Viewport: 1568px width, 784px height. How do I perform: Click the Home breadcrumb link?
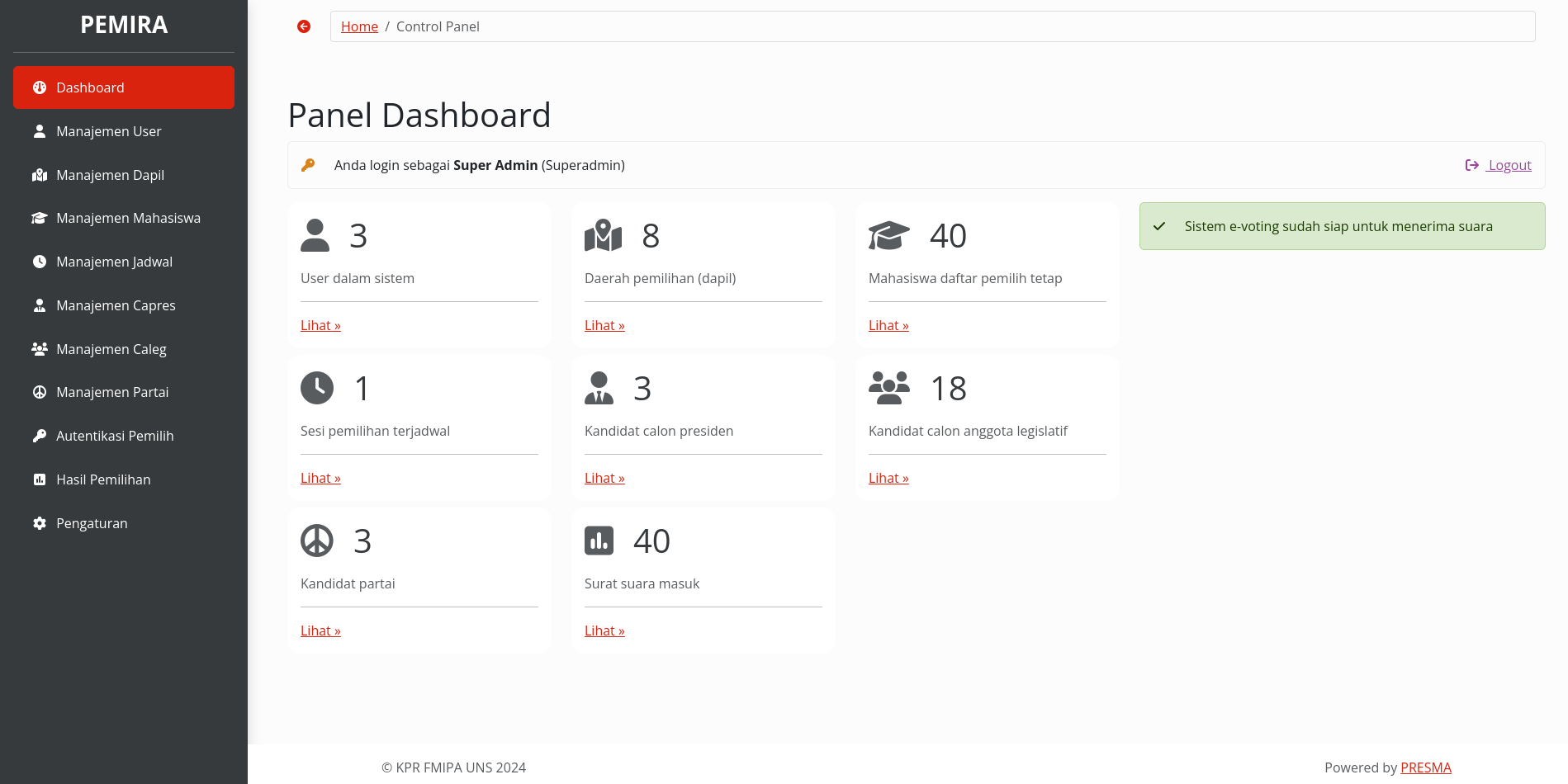click(x=359, y=26)
